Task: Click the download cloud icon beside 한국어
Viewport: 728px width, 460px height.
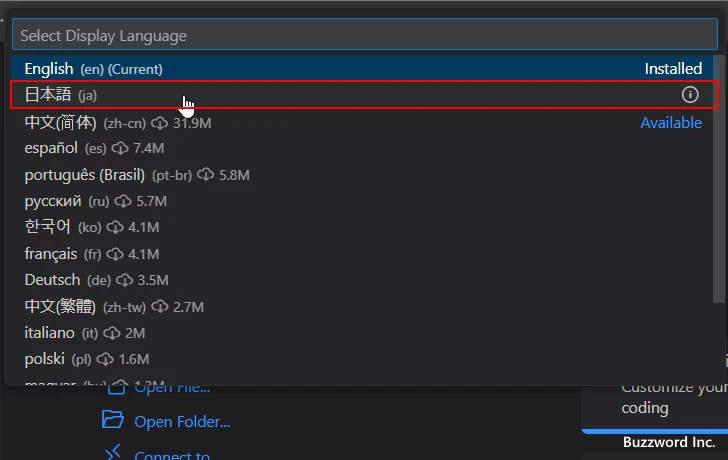Action: point(115,227)
